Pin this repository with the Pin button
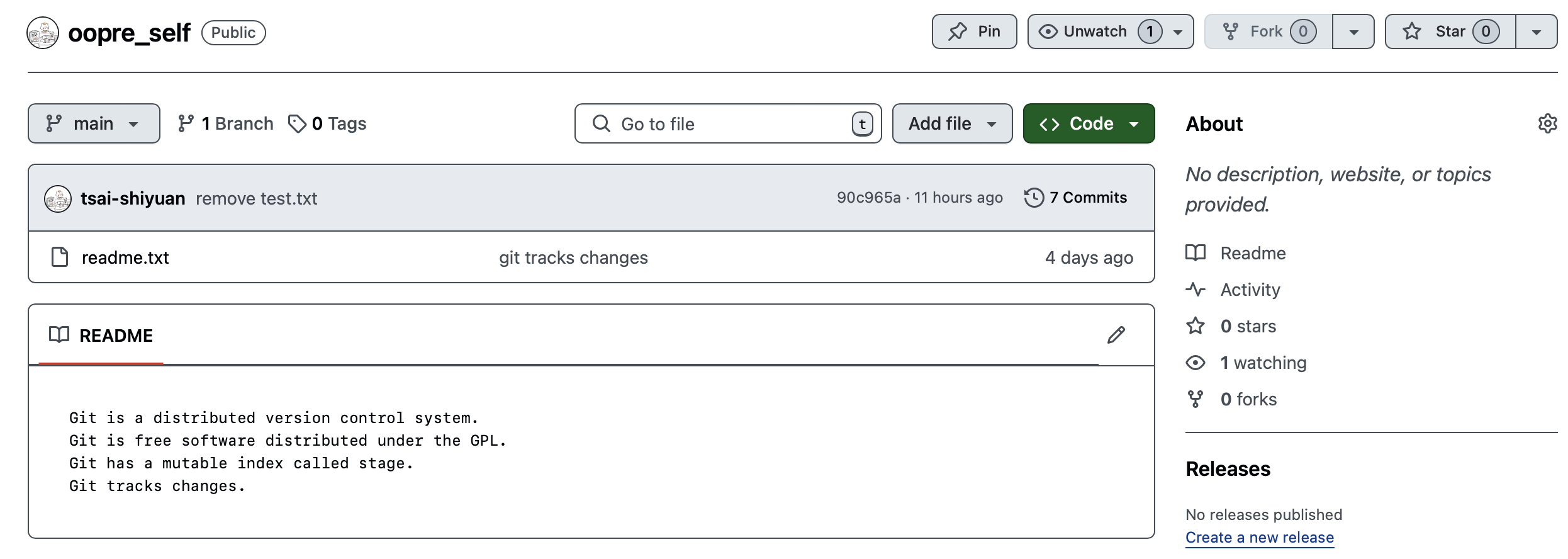This screenshot has width=1568, height=559. 974,31
